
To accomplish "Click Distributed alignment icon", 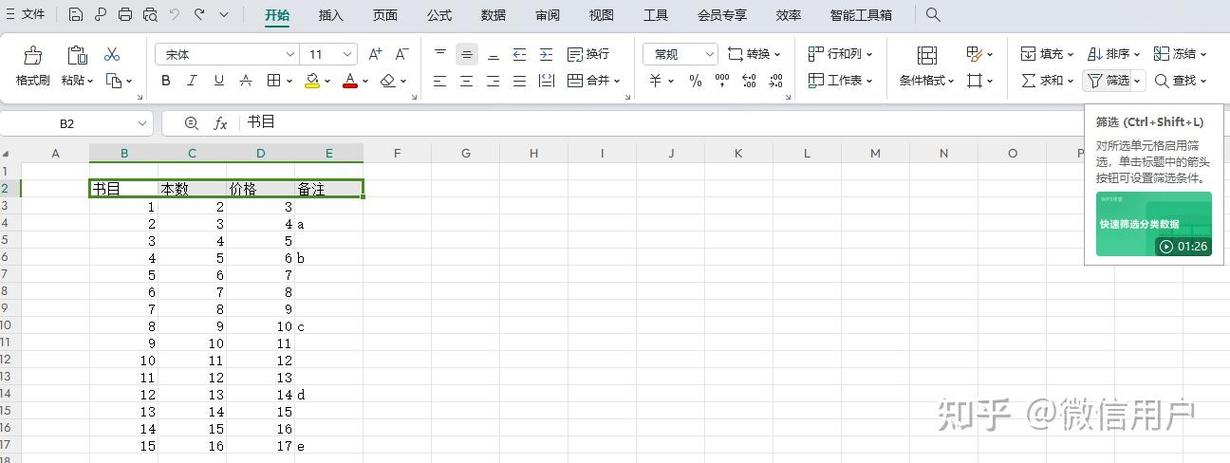I will click(x=546, y=81).
